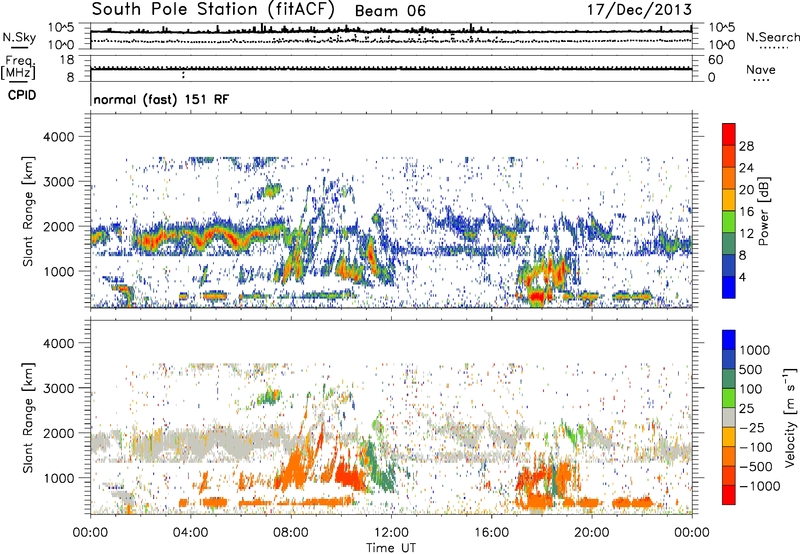Click the 'Nave' legend label

coord(761,70)
